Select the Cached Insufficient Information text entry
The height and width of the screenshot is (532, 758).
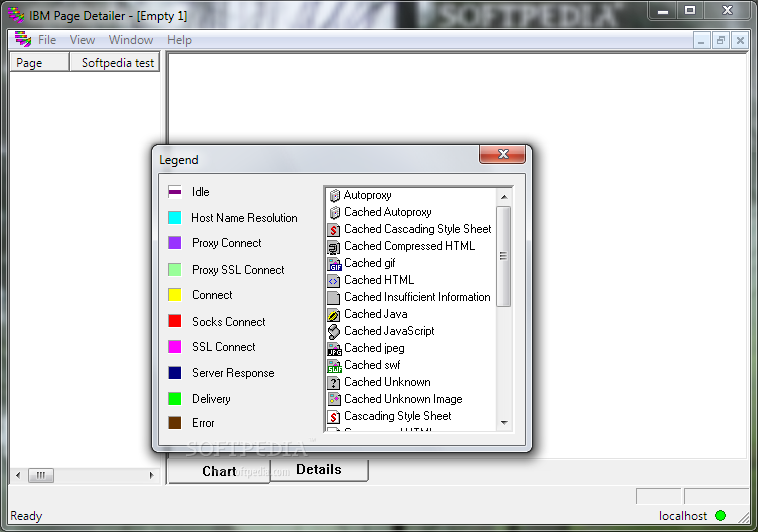(417, 297)
